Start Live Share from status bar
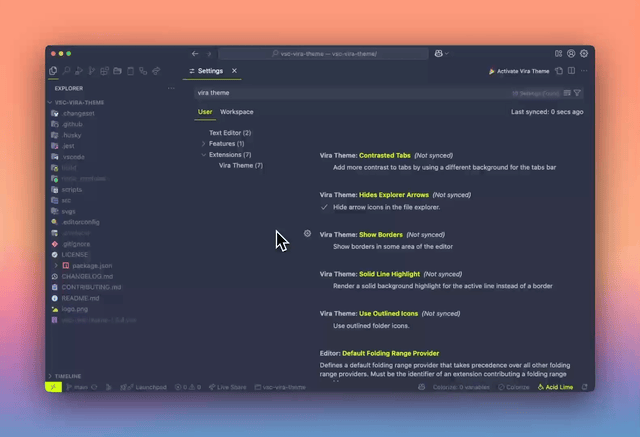 227,387
